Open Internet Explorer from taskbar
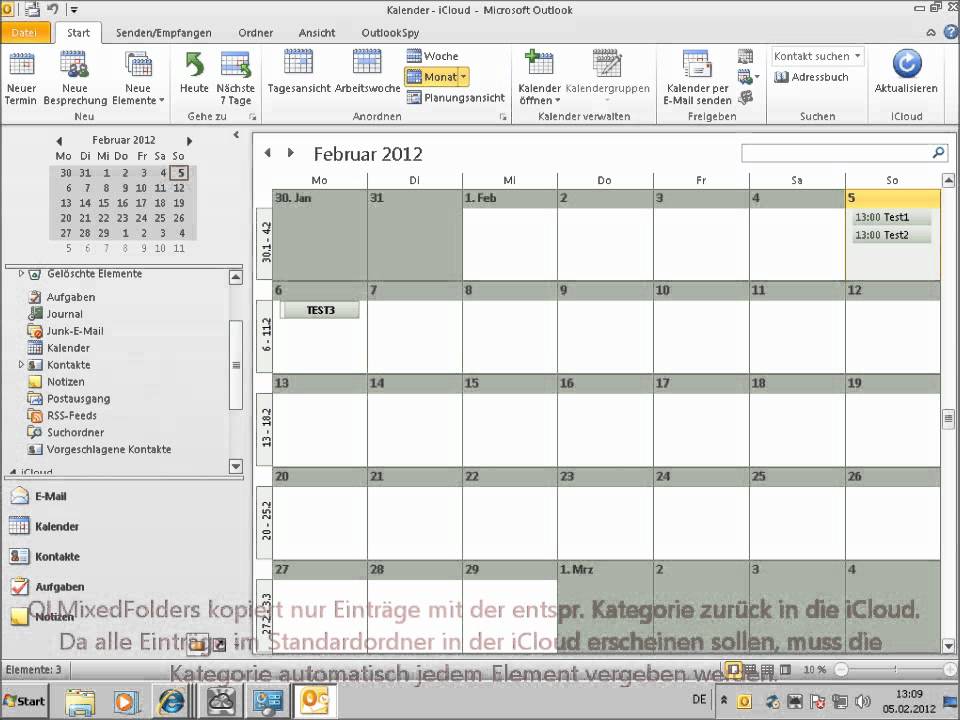 171,701
